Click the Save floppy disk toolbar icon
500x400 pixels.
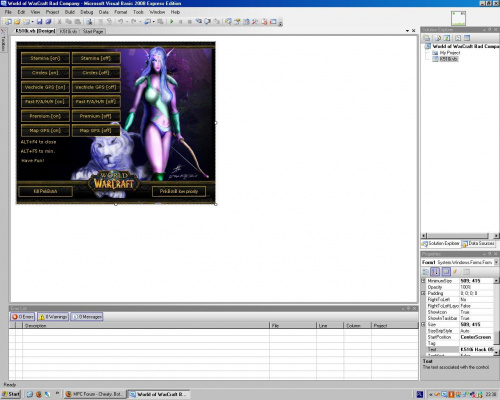coord(39,22)
